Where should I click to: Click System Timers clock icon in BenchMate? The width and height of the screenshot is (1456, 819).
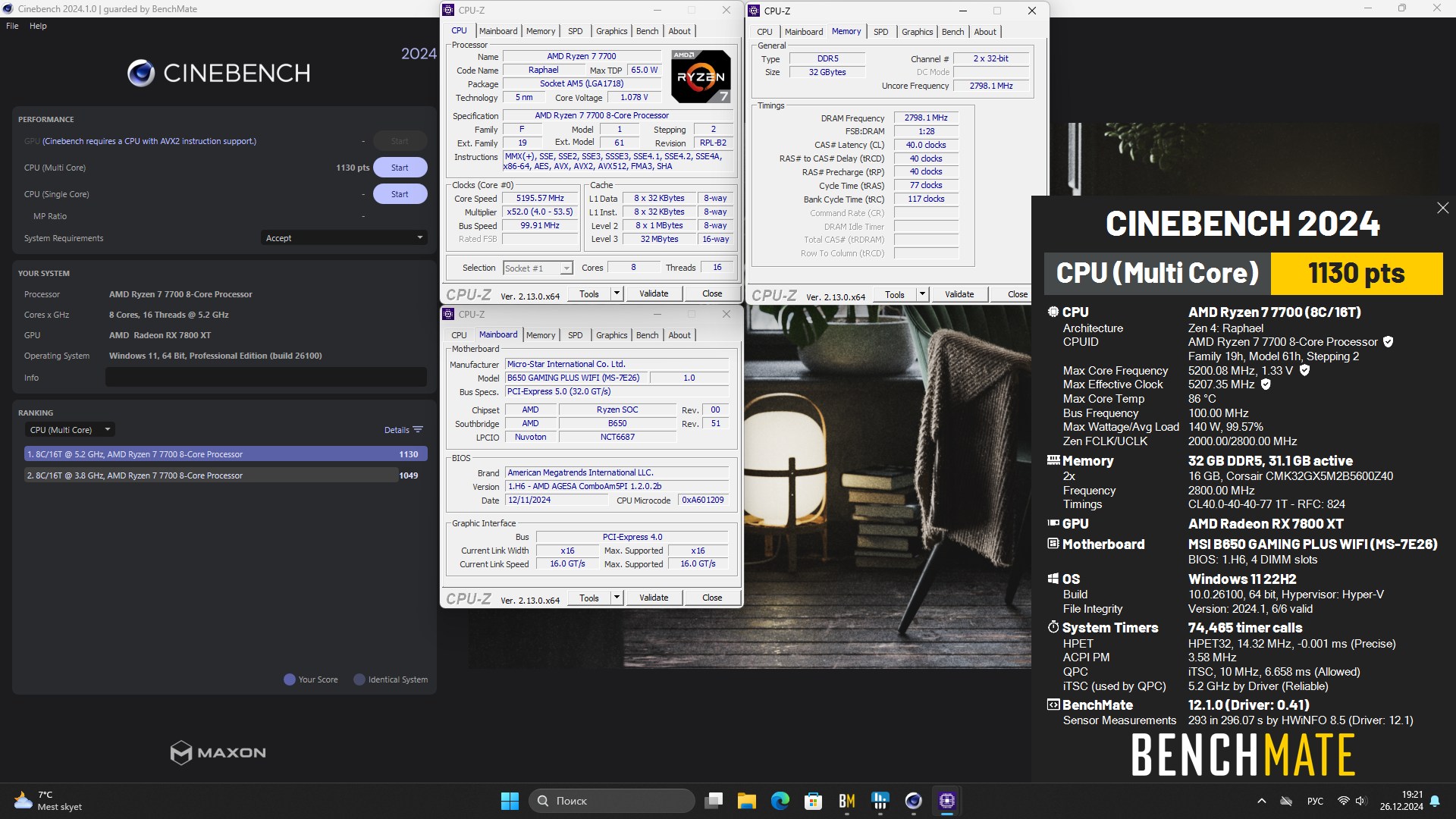click(x=1053, y=627)
